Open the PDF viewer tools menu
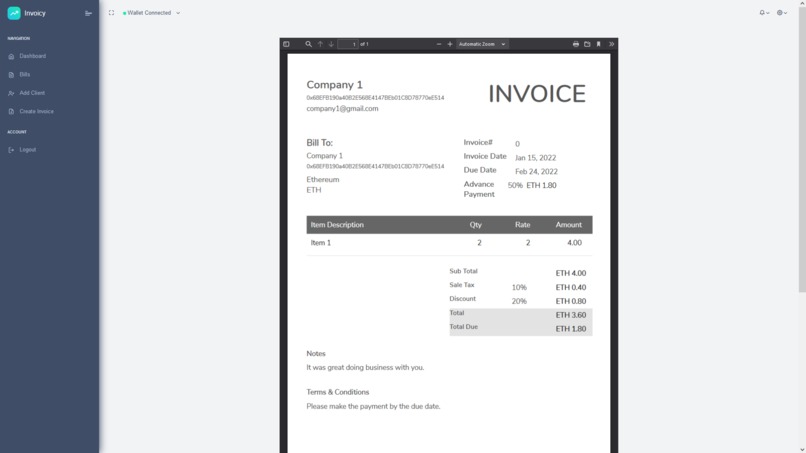This screenshot has width=806, height=453. point(611,44)
